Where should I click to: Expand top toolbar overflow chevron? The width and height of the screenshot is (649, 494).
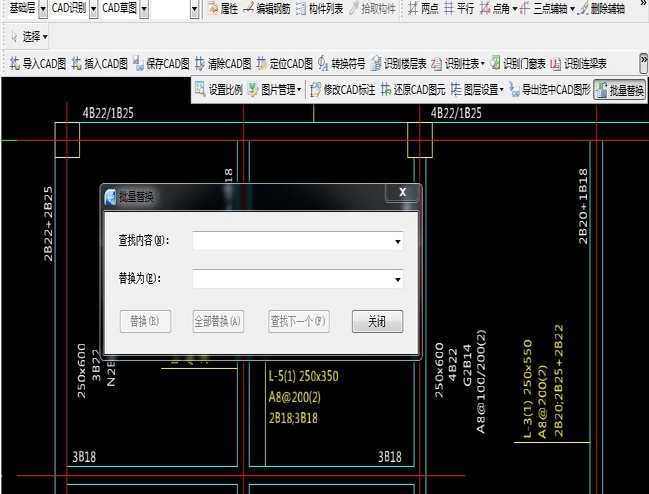644,3
